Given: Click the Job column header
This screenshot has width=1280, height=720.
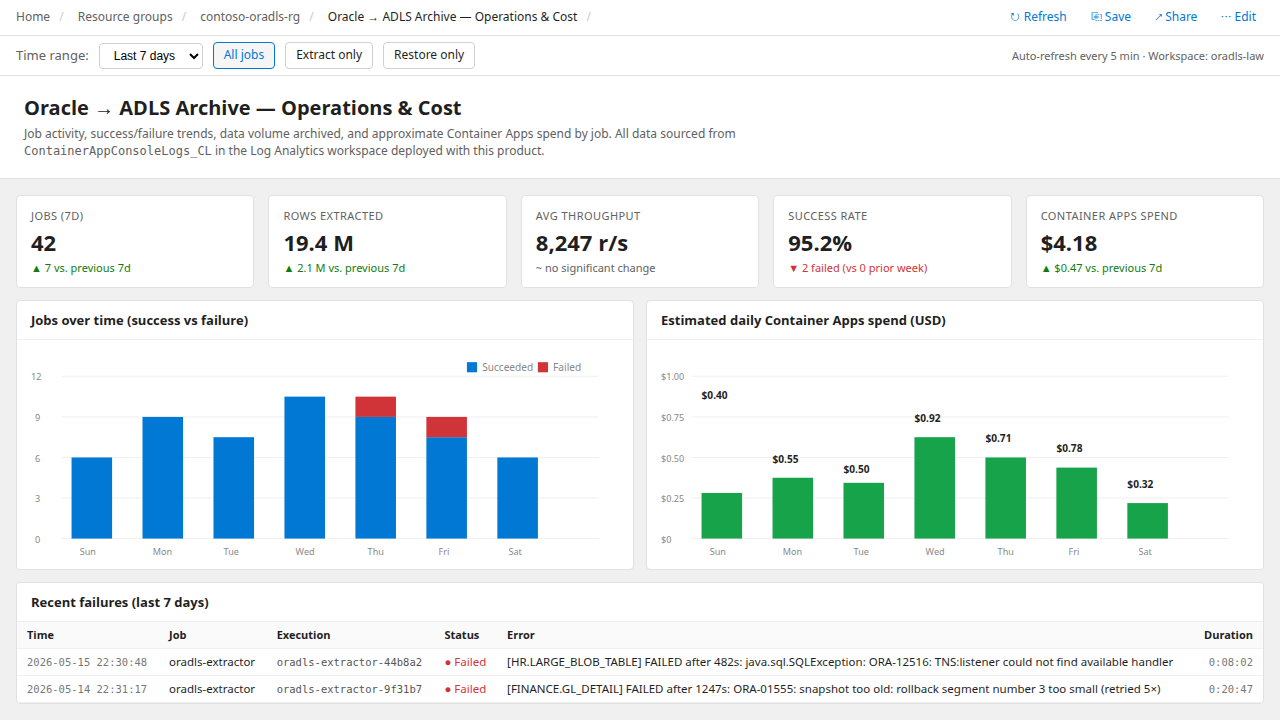Looking at the screenshot, I should (x=178, y=635).
